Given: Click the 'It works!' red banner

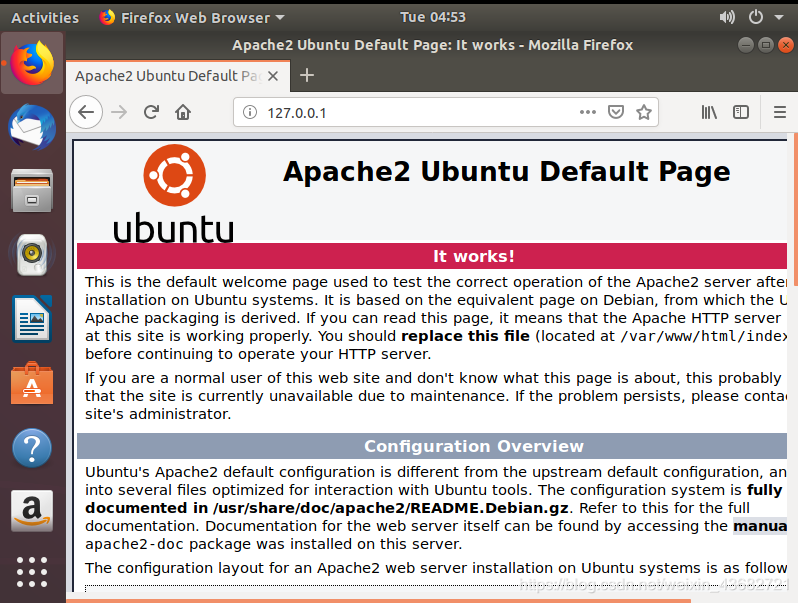Looking at the screenshot, I should click(x=432, y=256).
